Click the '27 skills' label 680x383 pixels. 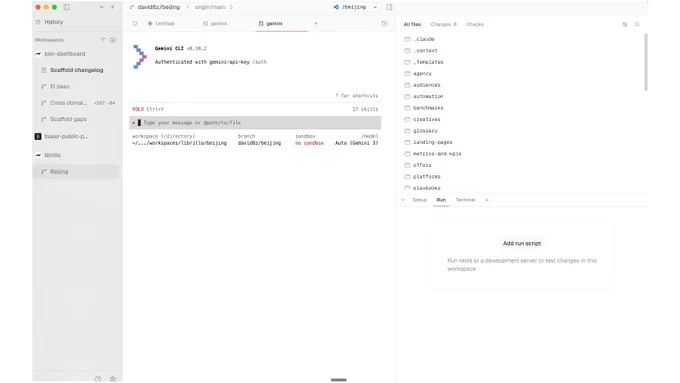(365, 109)
